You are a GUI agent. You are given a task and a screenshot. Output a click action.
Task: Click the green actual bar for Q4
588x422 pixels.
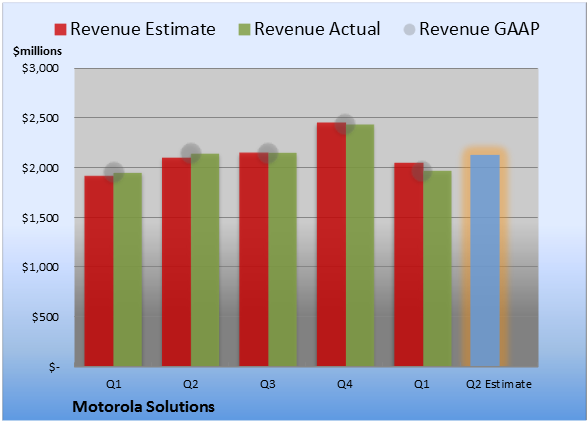pos(360,245)
